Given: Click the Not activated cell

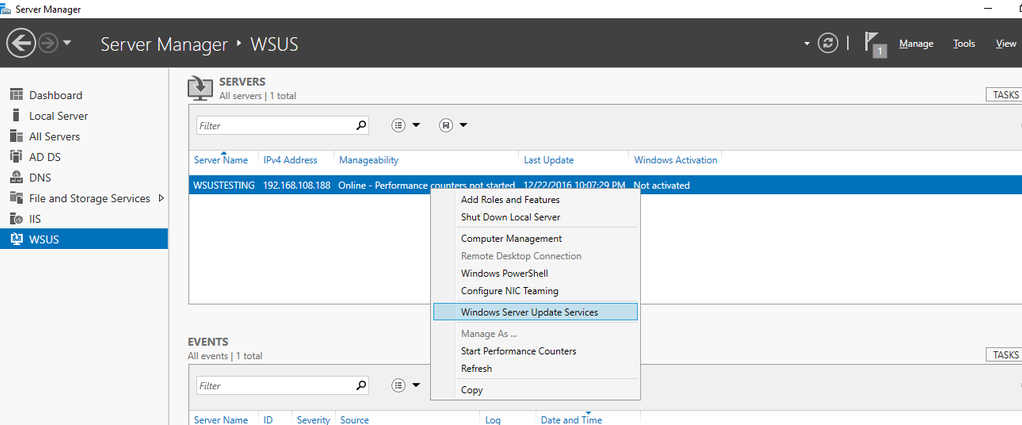Looking at the screenshot, I should point(662,185).
